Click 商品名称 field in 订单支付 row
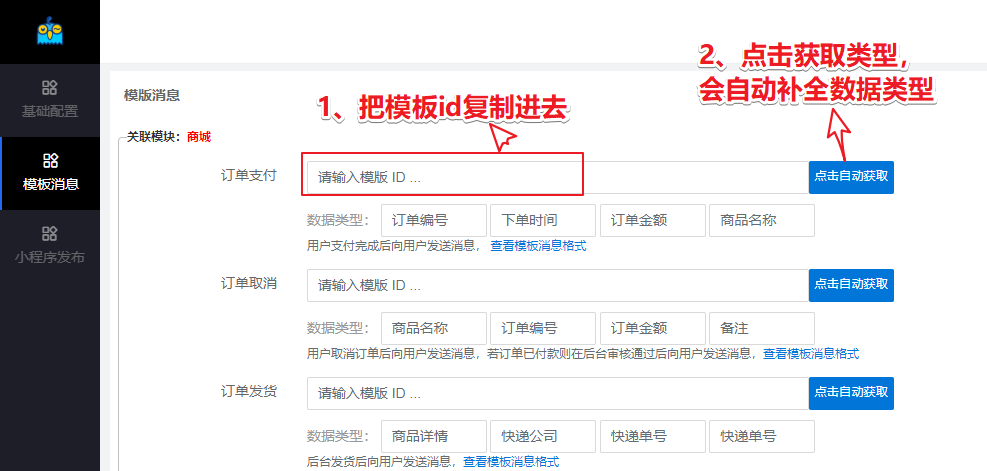 [x=762, y=220]
